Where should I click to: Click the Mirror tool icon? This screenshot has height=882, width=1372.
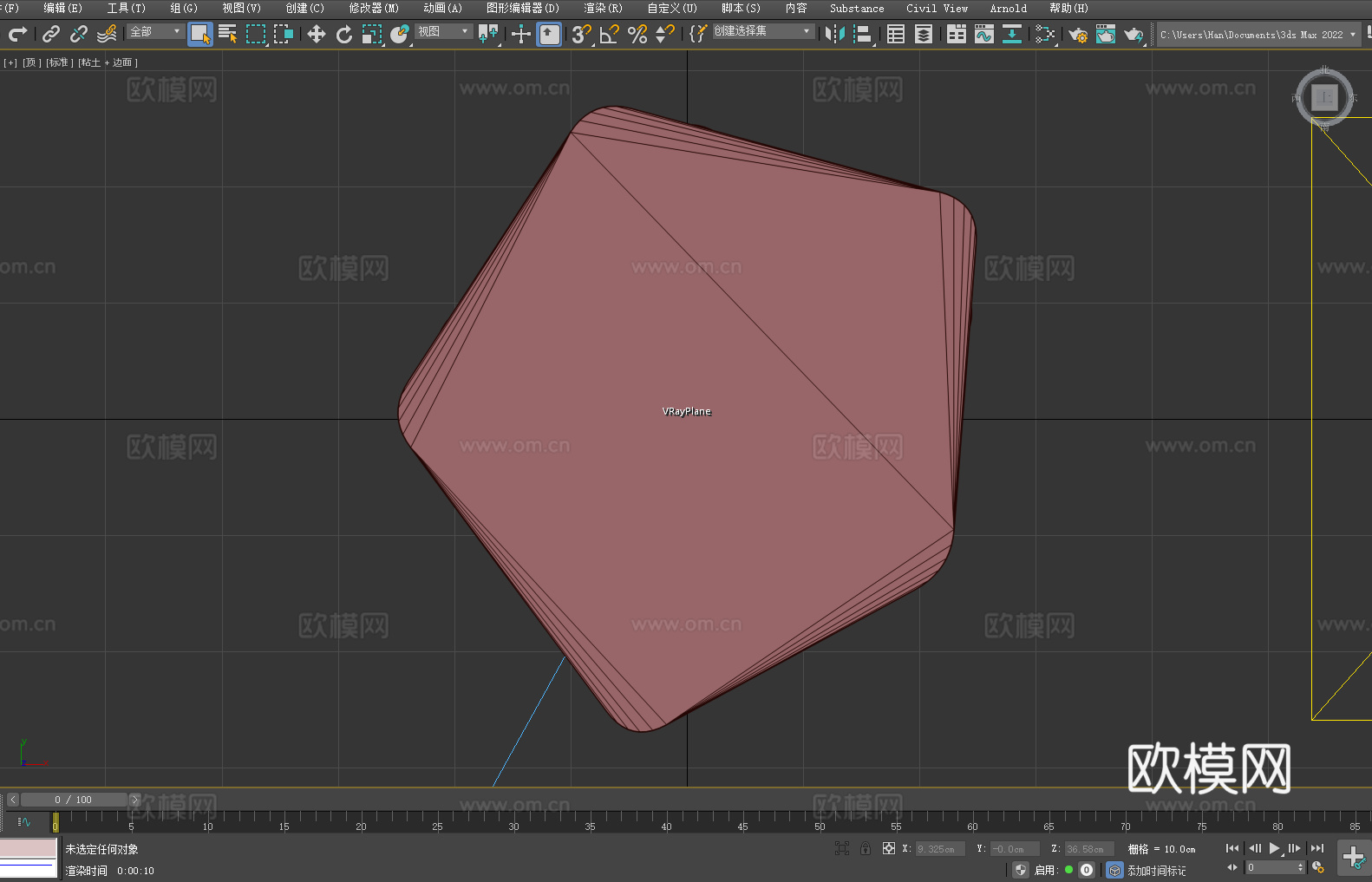pyautogui.click(x=835, y=34)
